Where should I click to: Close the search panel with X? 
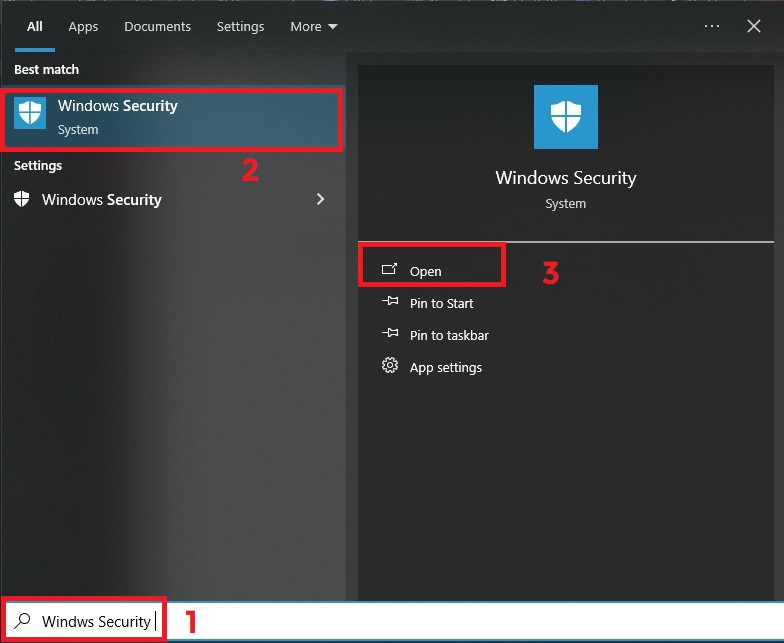pyautogui.click(x=754, y=26)
